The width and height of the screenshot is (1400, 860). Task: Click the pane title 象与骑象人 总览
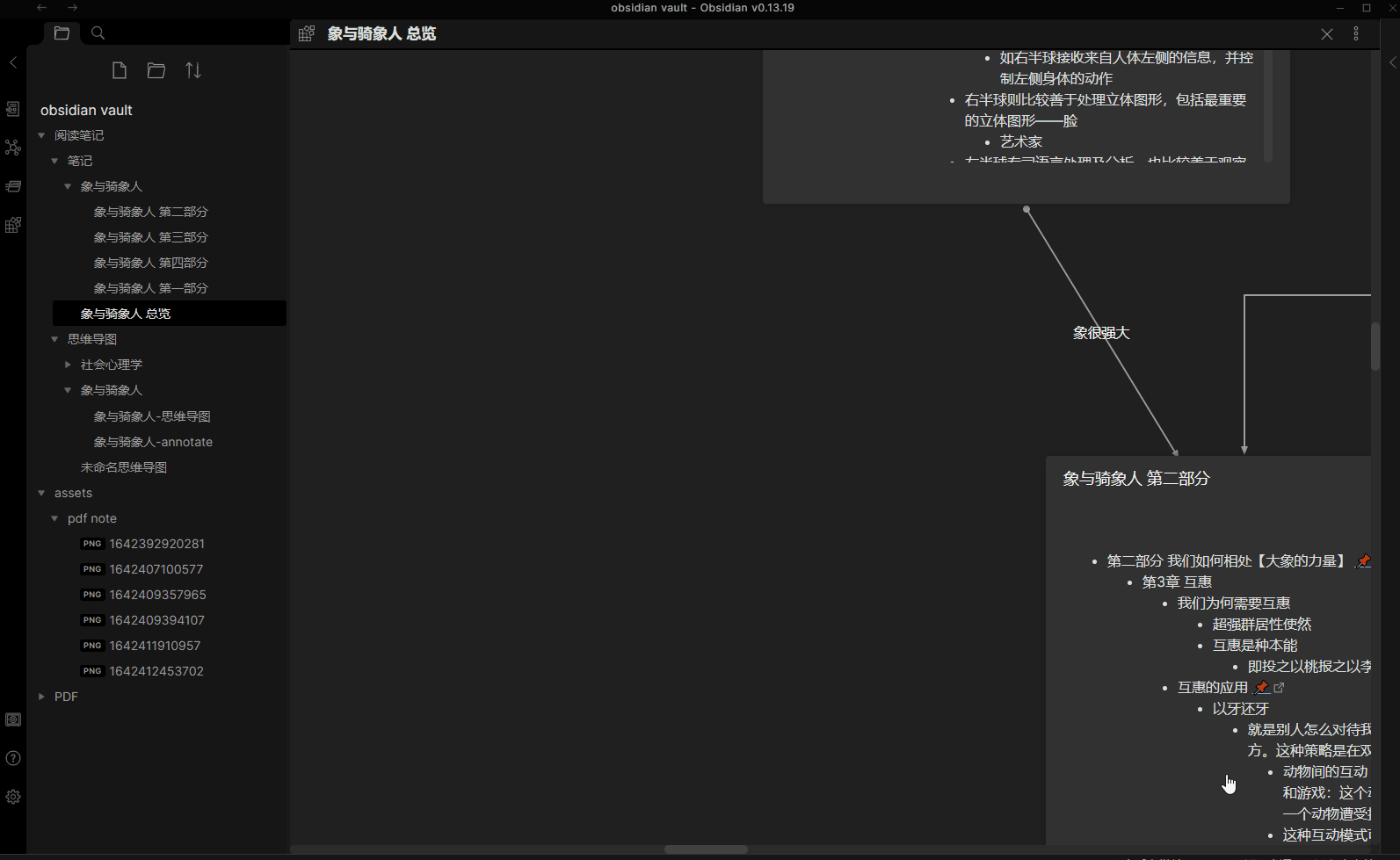coord(381,33)
